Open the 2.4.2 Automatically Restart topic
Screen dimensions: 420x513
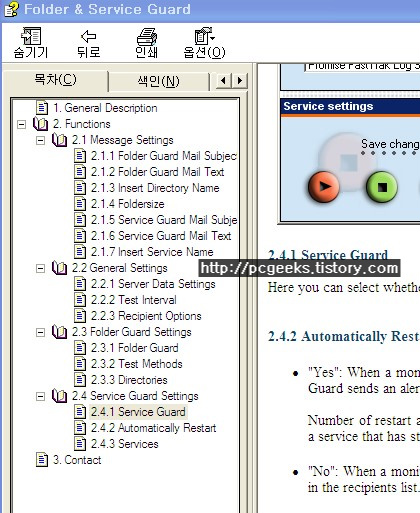click(153, 428)
